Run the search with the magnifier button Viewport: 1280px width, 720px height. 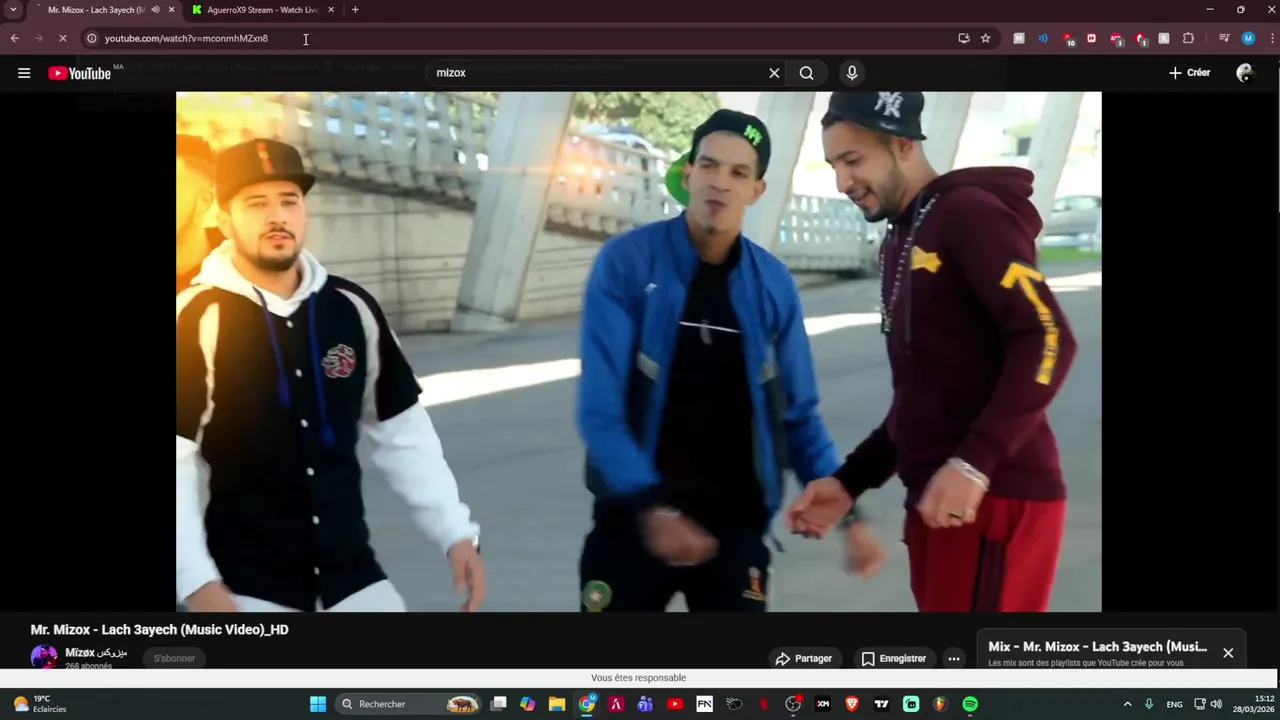806,73
